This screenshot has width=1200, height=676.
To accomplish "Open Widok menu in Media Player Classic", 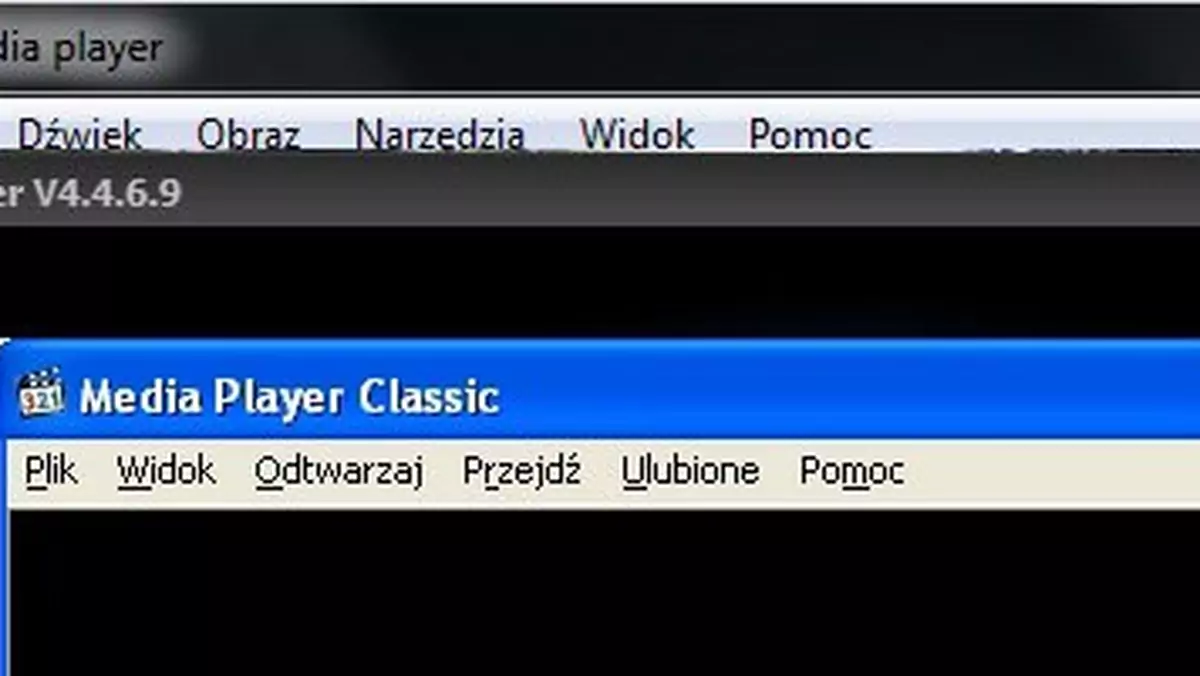I will click(166, 470).
